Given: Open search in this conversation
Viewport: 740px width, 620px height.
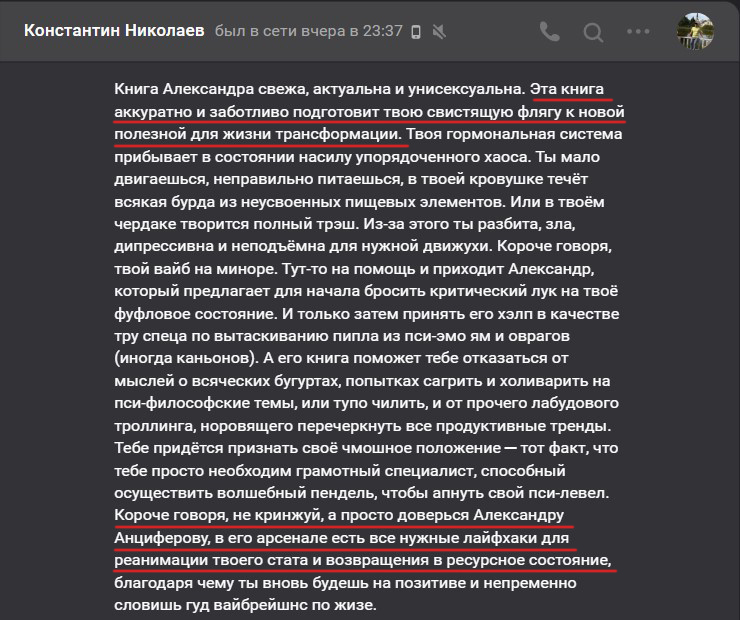Looking at the screenshot, I should pos(593,32).
